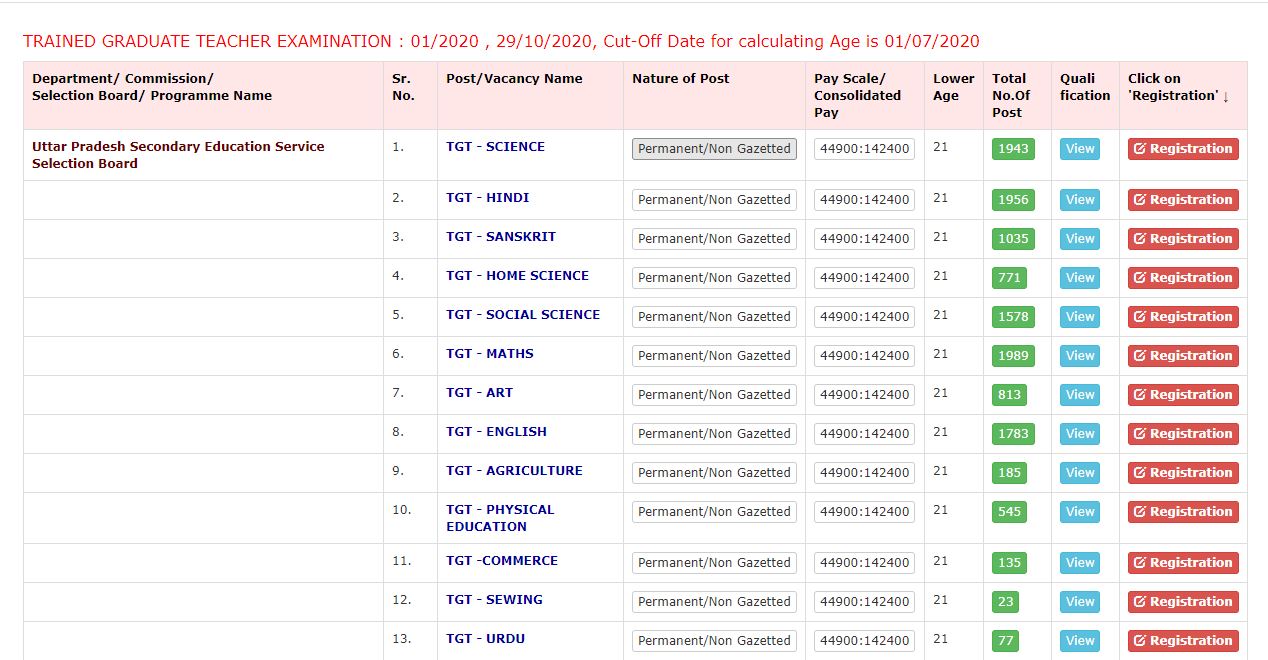
Task: Select the TGT - ART post name
Action: coord(479,393)
